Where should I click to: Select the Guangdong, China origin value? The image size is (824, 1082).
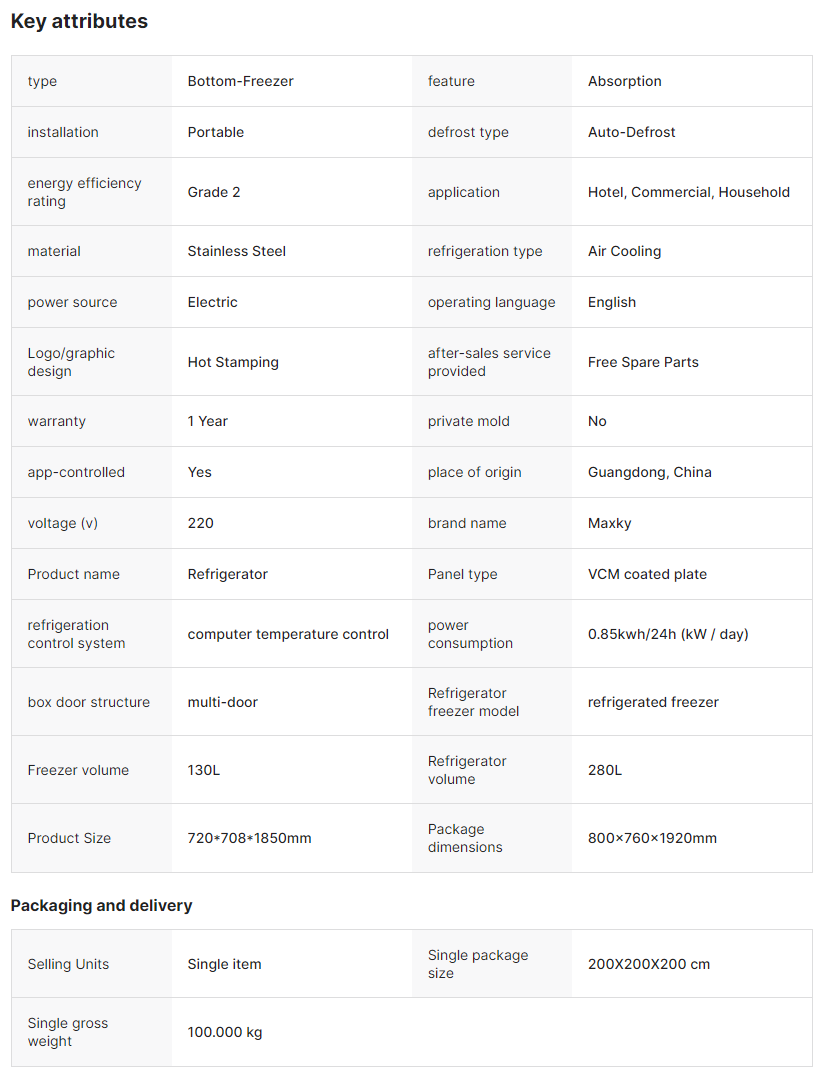pos(649,472)
